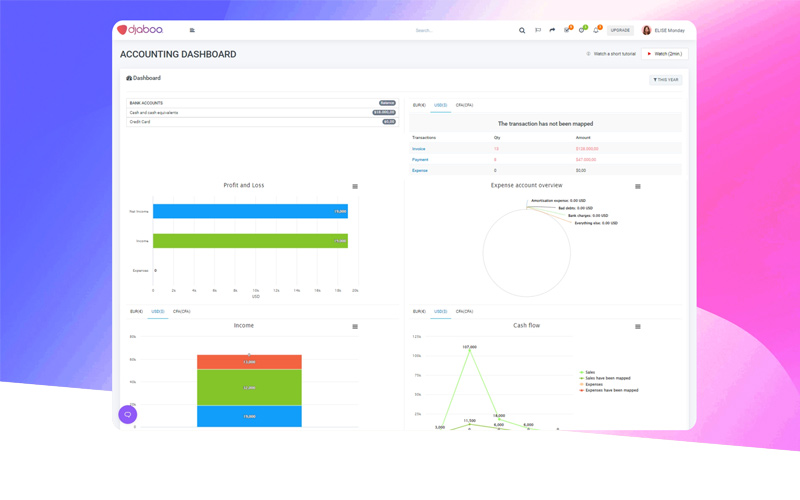Select CFA(CFA) tab in transactions panel

pyautogui.click(x=464, y=105)
